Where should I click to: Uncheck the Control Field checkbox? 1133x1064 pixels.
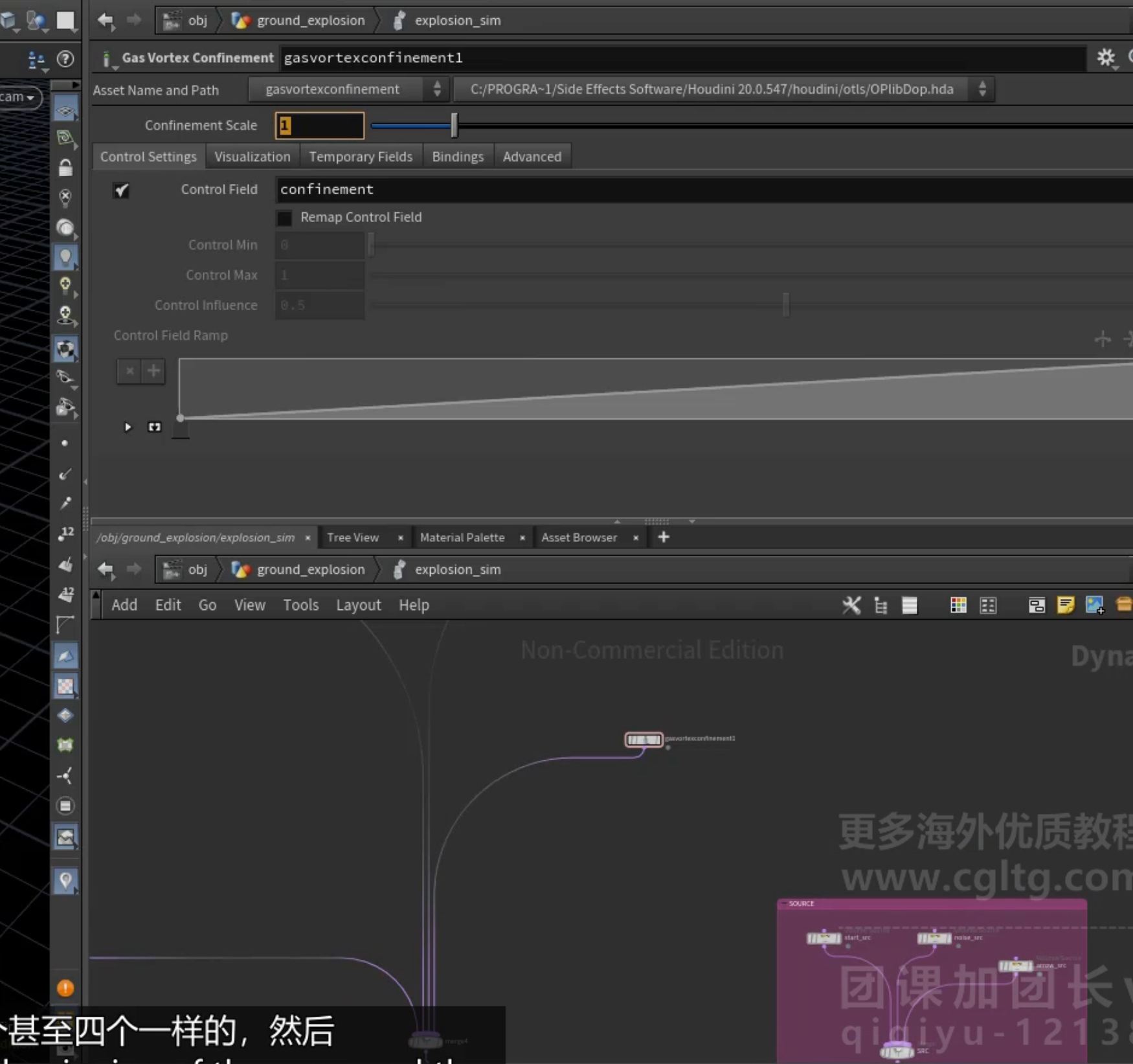(x=122, y=190)
